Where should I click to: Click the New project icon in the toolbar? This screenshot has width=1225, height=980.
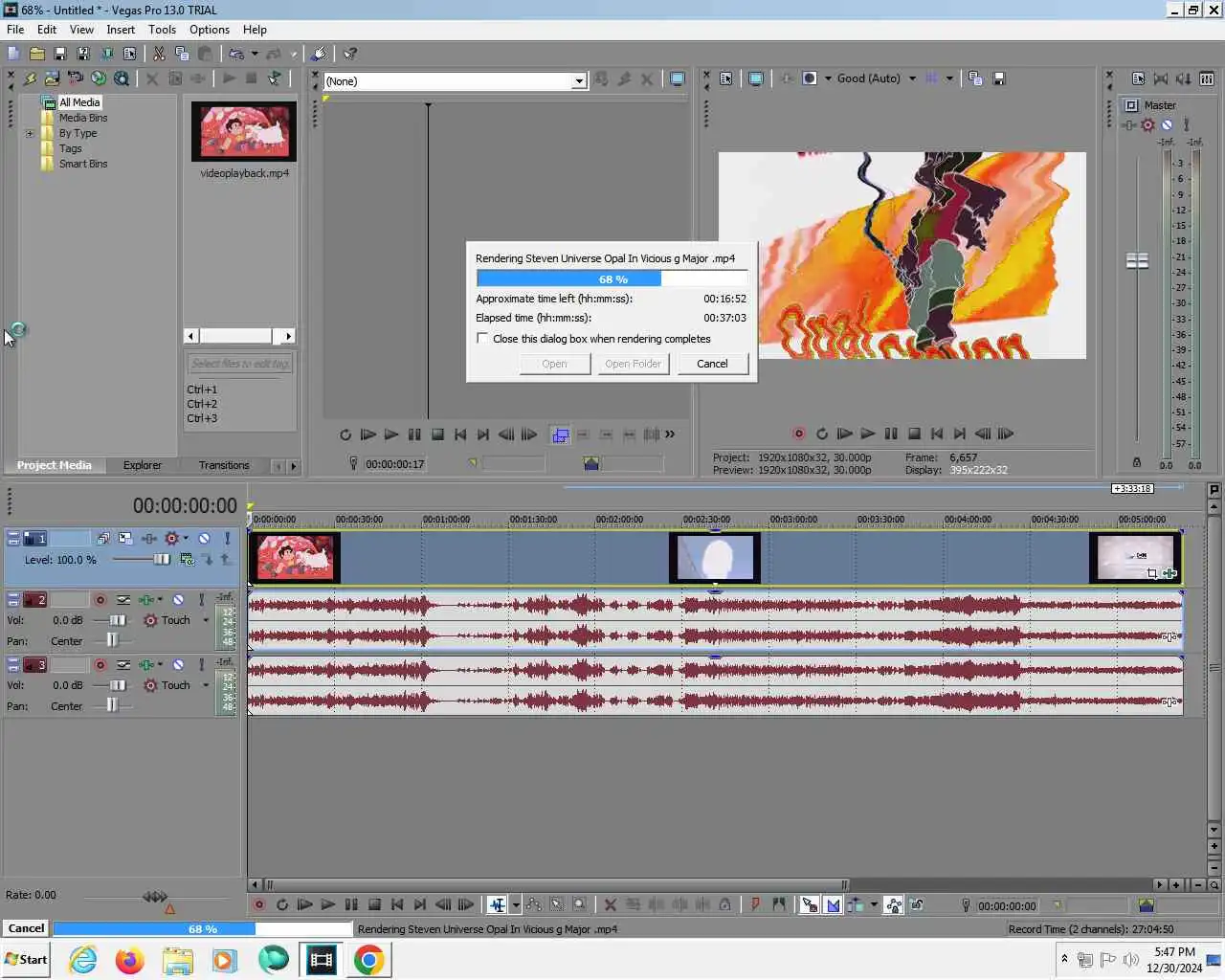13,54
